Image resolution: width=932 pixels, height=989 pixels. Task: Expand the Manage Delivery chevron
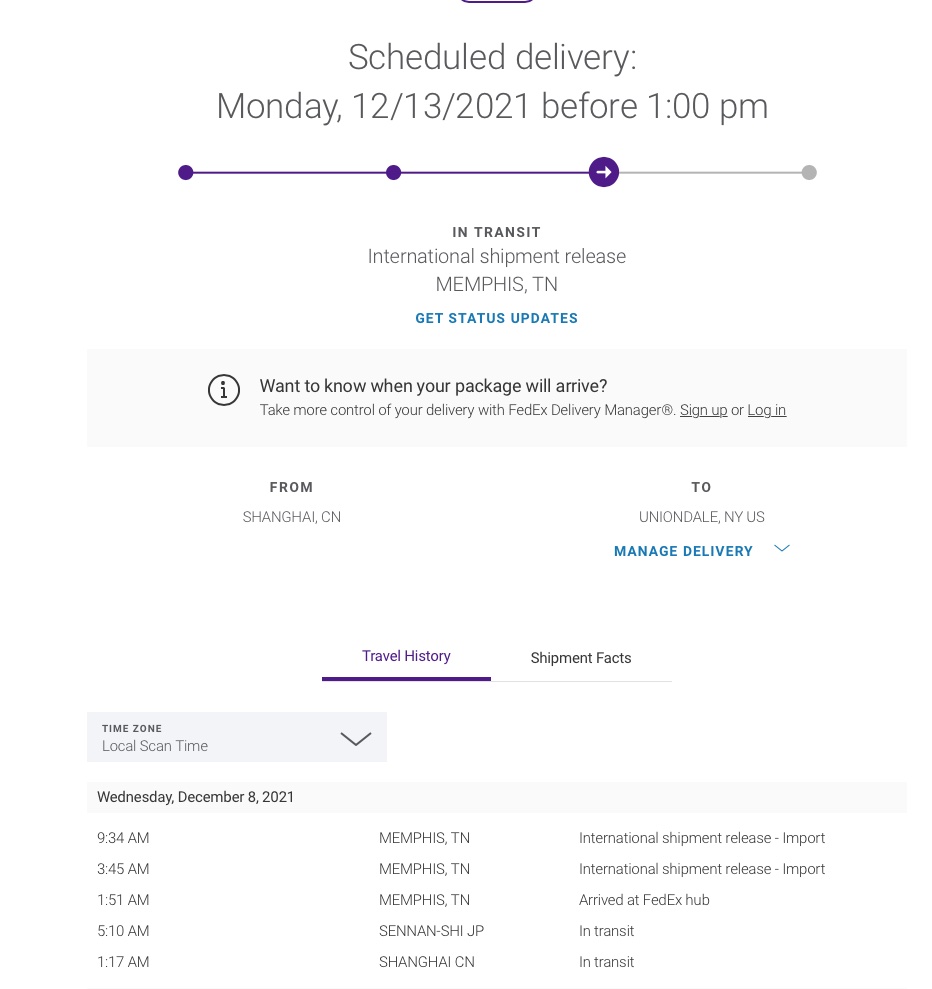(782, 548)
